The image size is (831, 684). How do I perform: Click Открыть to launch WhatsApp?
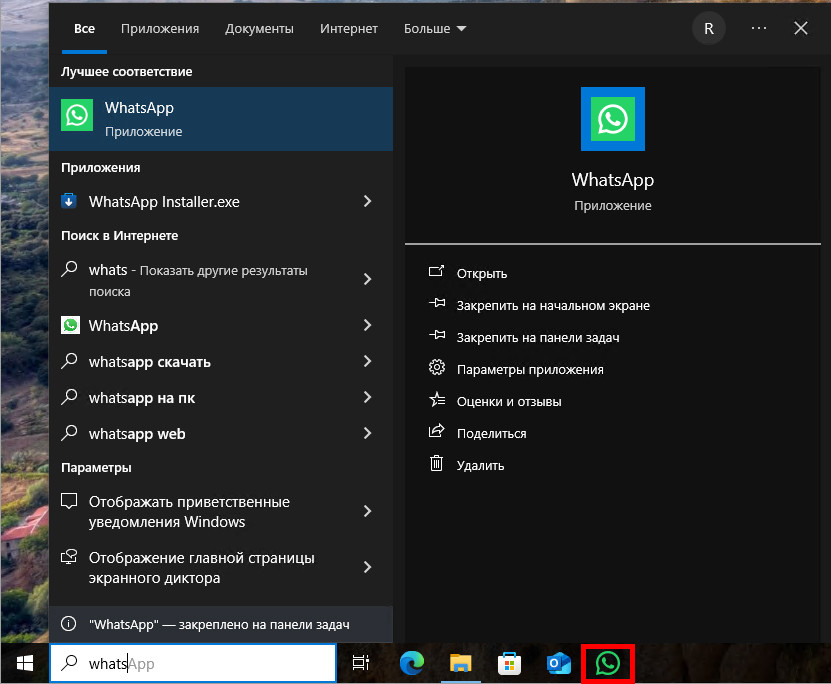click(481, 273)
